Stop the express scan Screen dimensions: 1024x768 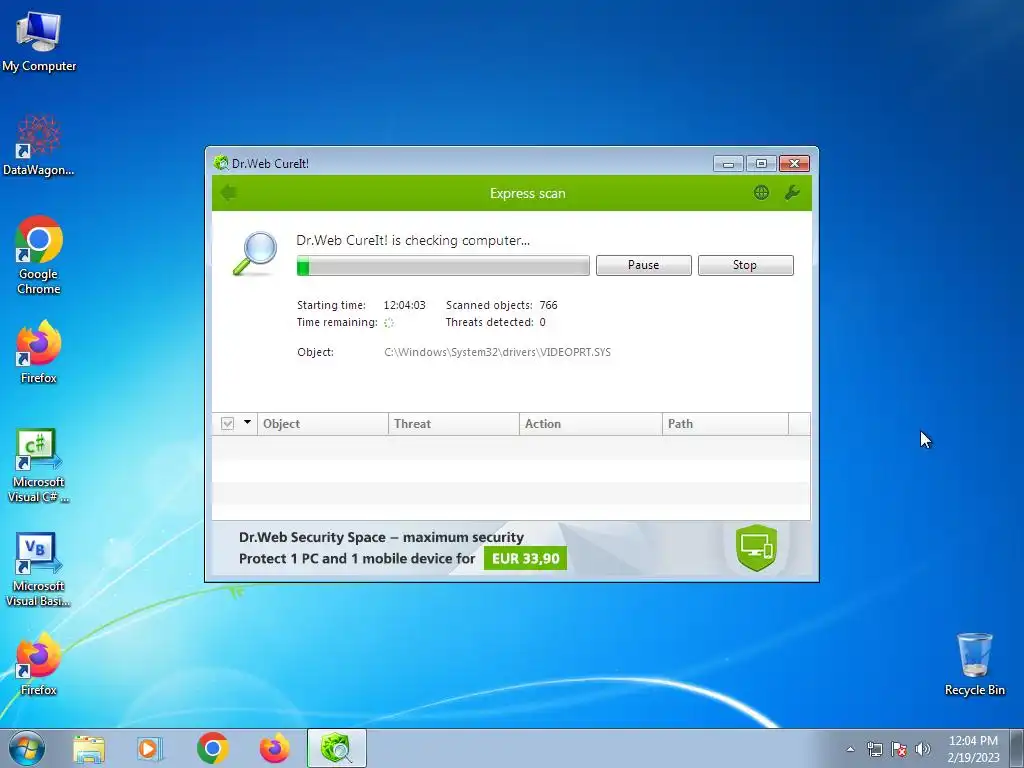point(746,265)
